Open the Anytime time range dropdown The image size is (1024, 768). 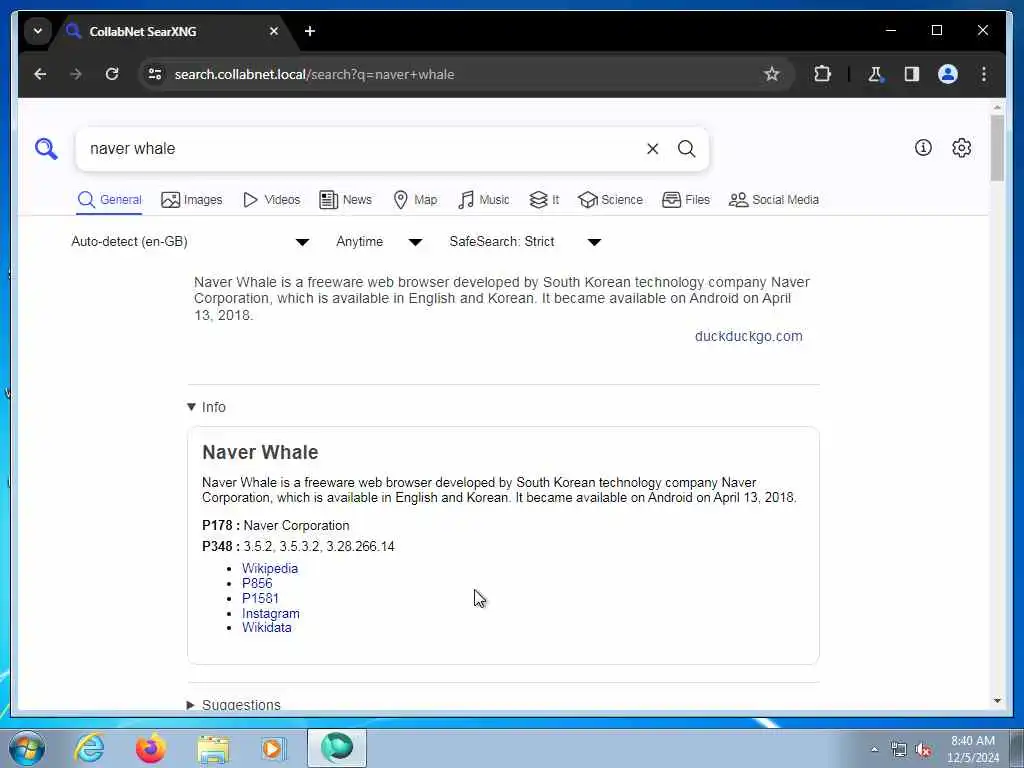point(379,242)
